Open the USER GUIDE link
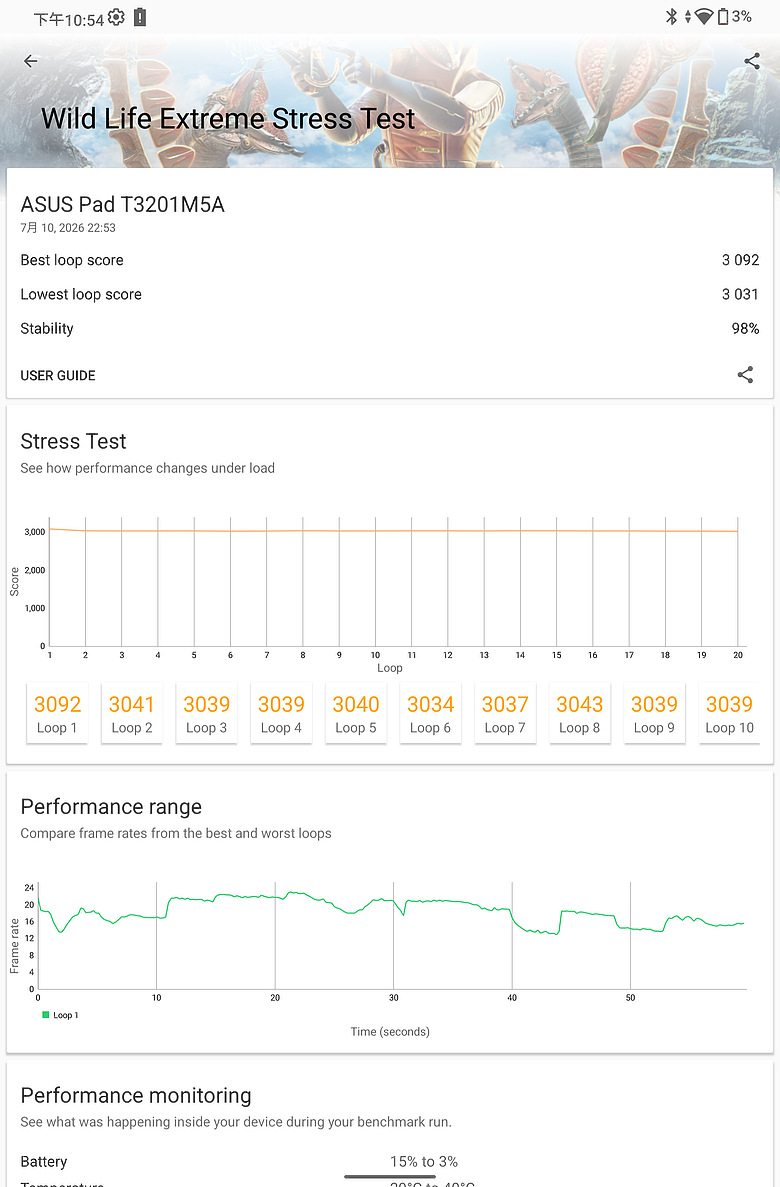The height and width of the screenshot is (1187, 780). coord(58,375)
